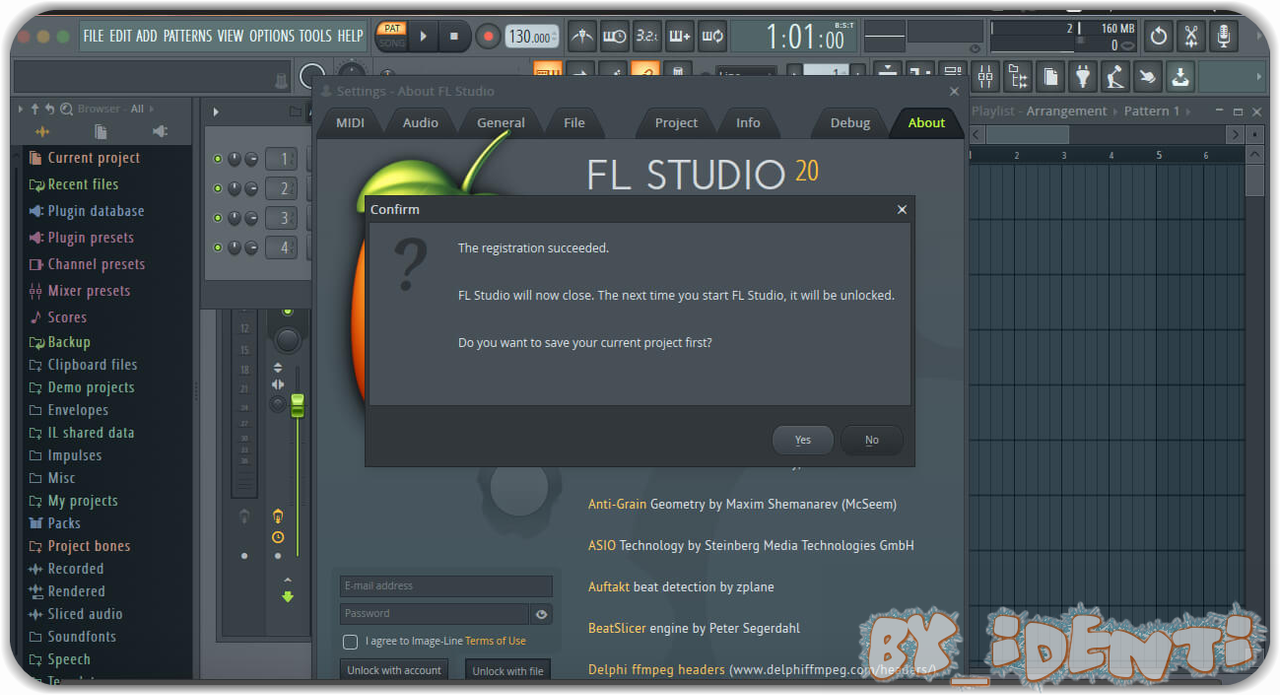Toggle channel 2 green mute LED

217,188
